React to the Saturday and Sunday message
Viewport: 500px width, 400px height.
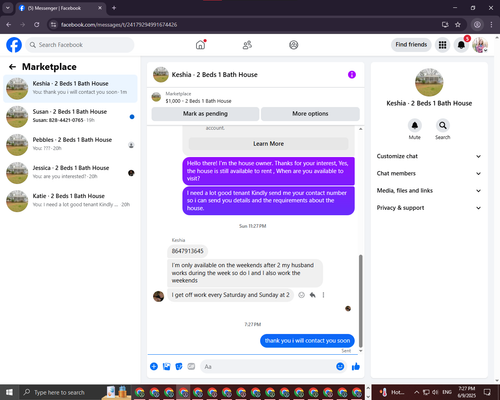[x=301, y=295]
